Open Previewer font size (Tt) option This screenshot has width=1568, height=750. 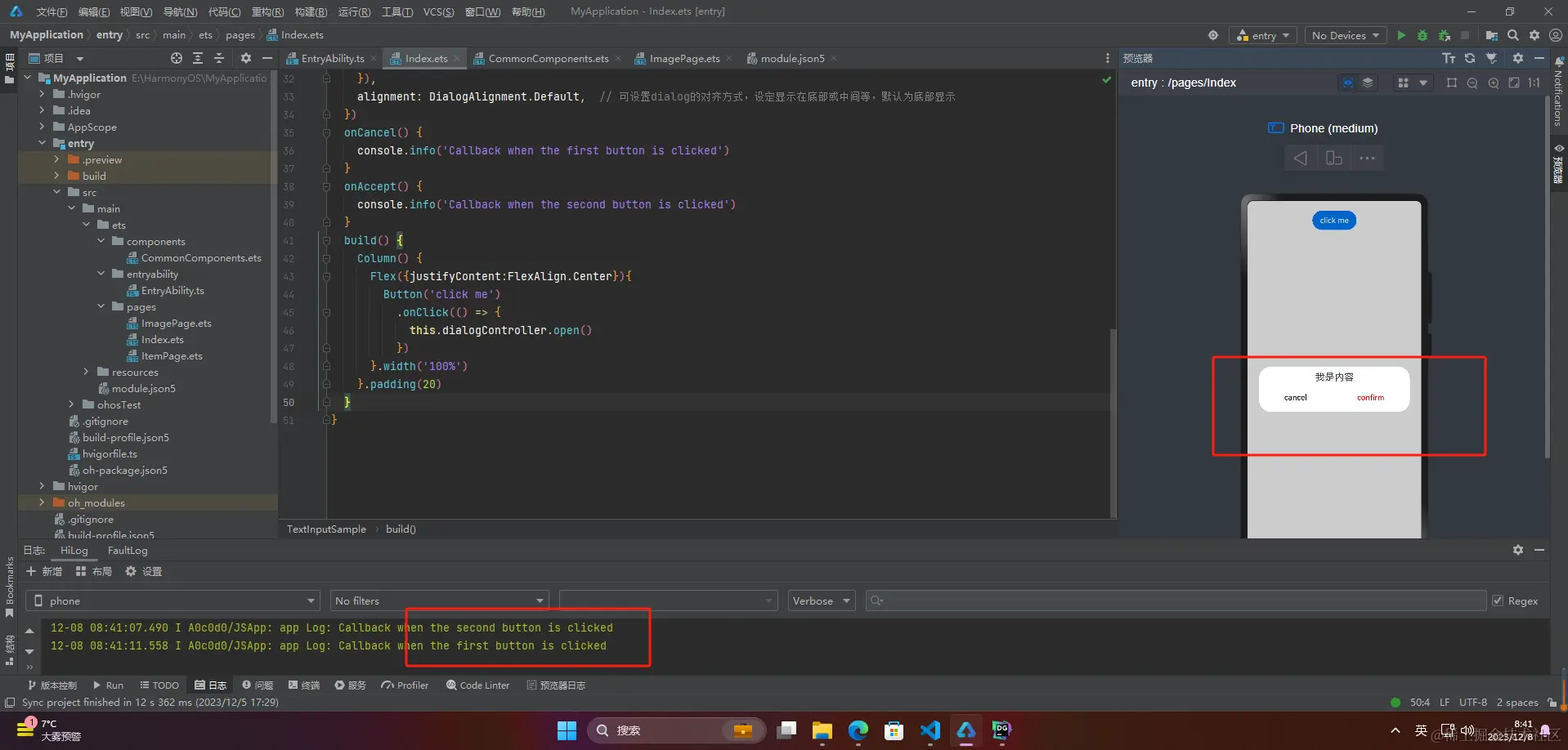click(x=1449, y=58)
